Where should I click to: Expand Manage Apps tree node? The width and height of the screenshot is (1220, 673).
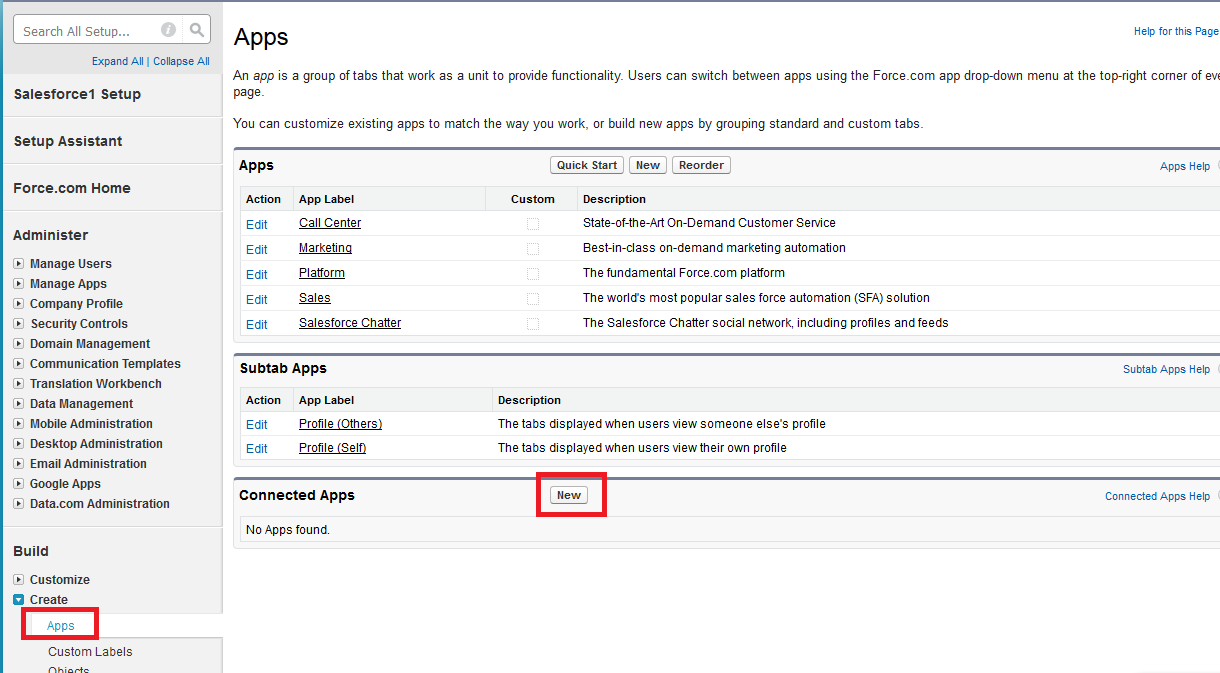click(x=19, y=284)
